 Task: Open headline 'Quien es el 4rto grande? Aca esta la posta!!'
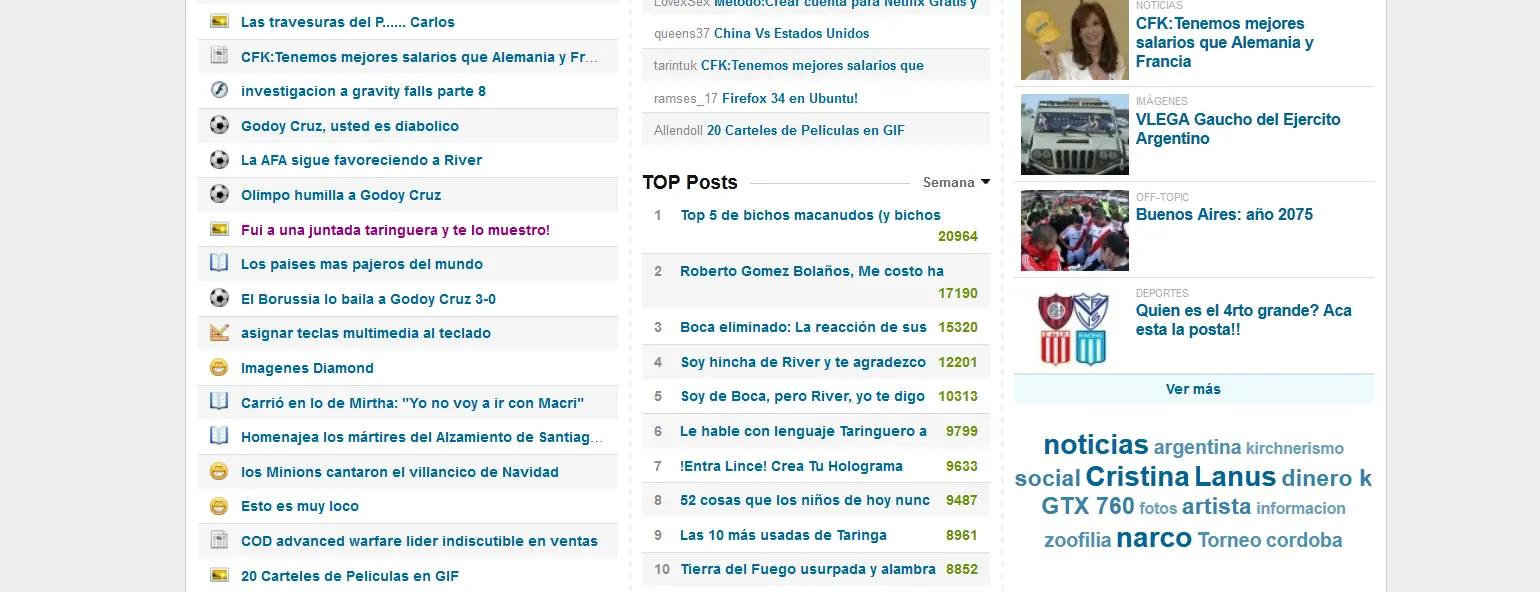(x=1243, y=320)
